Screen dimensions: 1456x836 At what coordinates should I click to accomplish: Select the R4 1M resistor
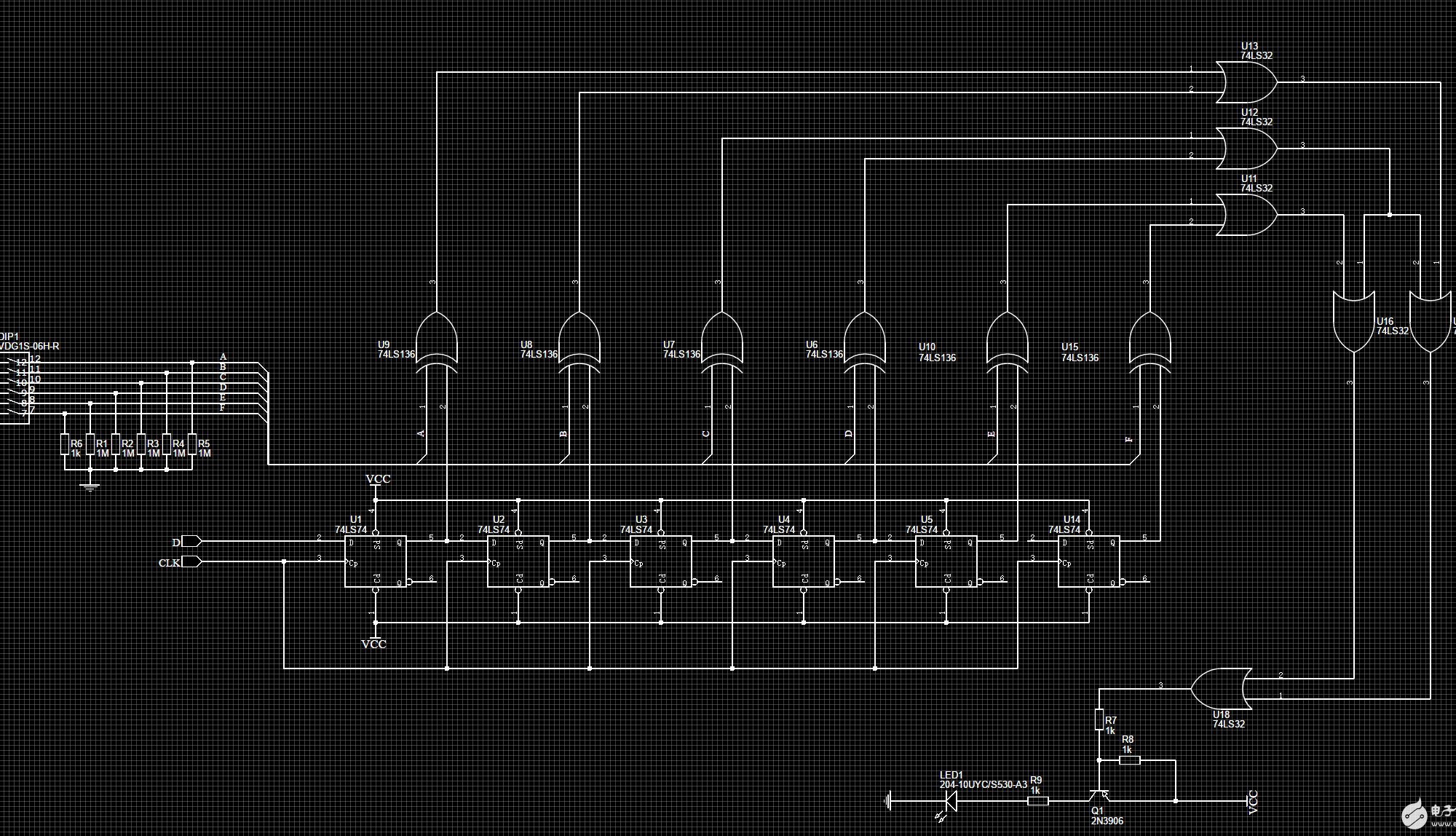point(167,444)
